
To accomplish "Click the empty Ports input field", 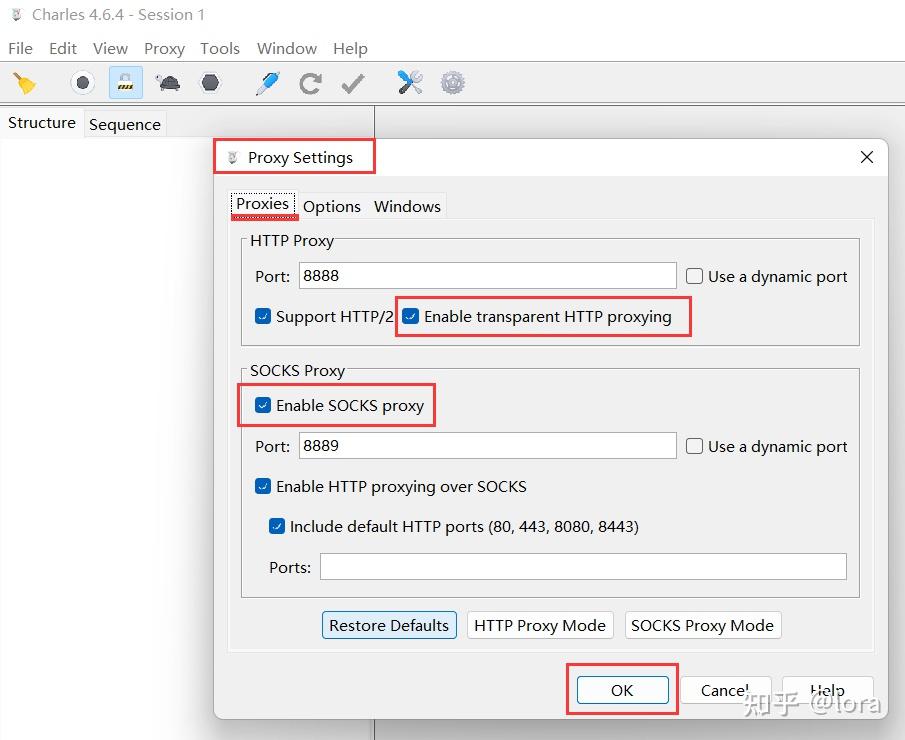I will pos(583,567).
